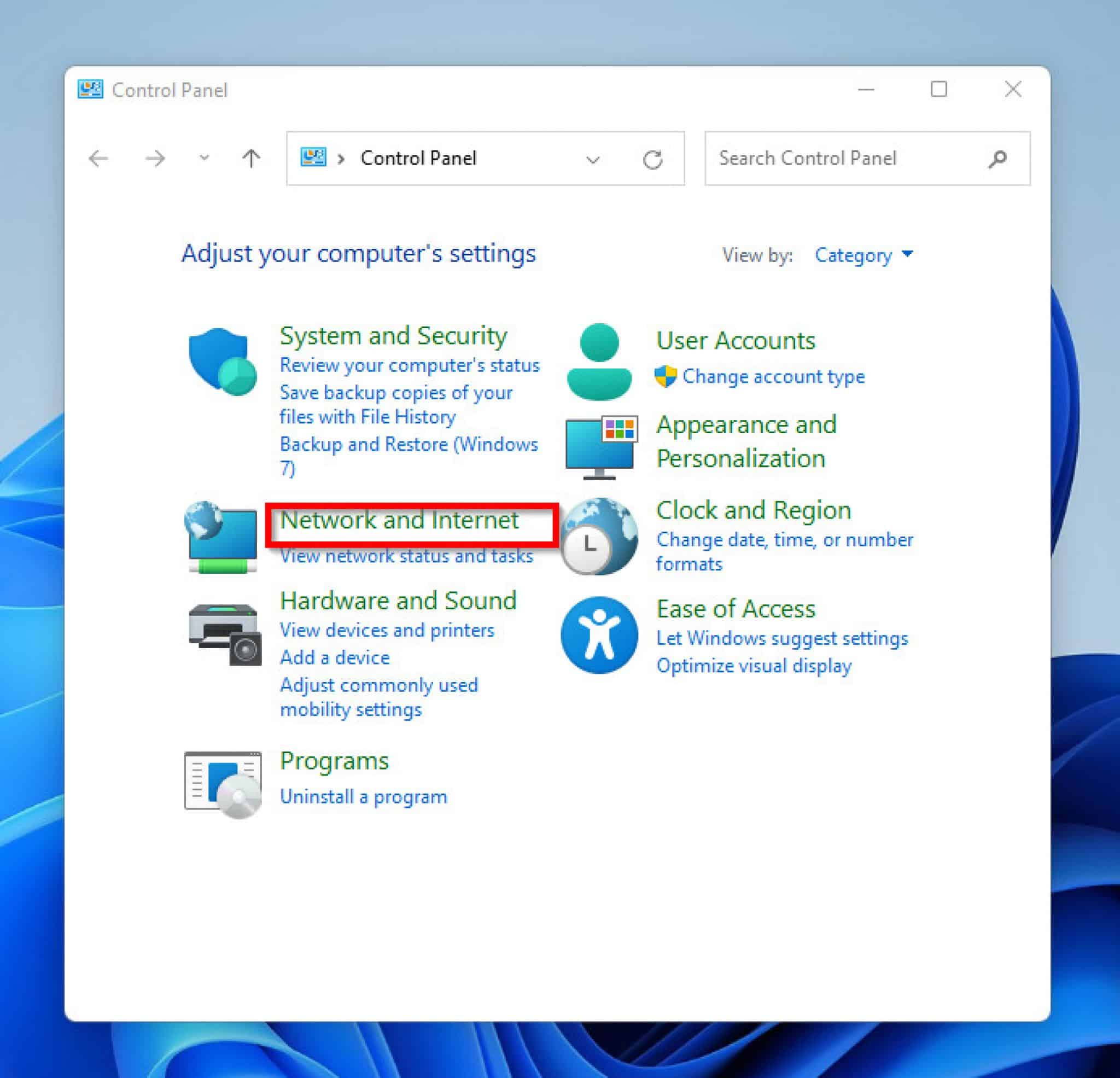Select Control Panel in the breadcrumb bar
The image size is (1120, 1078).
(x=418, y=158)
